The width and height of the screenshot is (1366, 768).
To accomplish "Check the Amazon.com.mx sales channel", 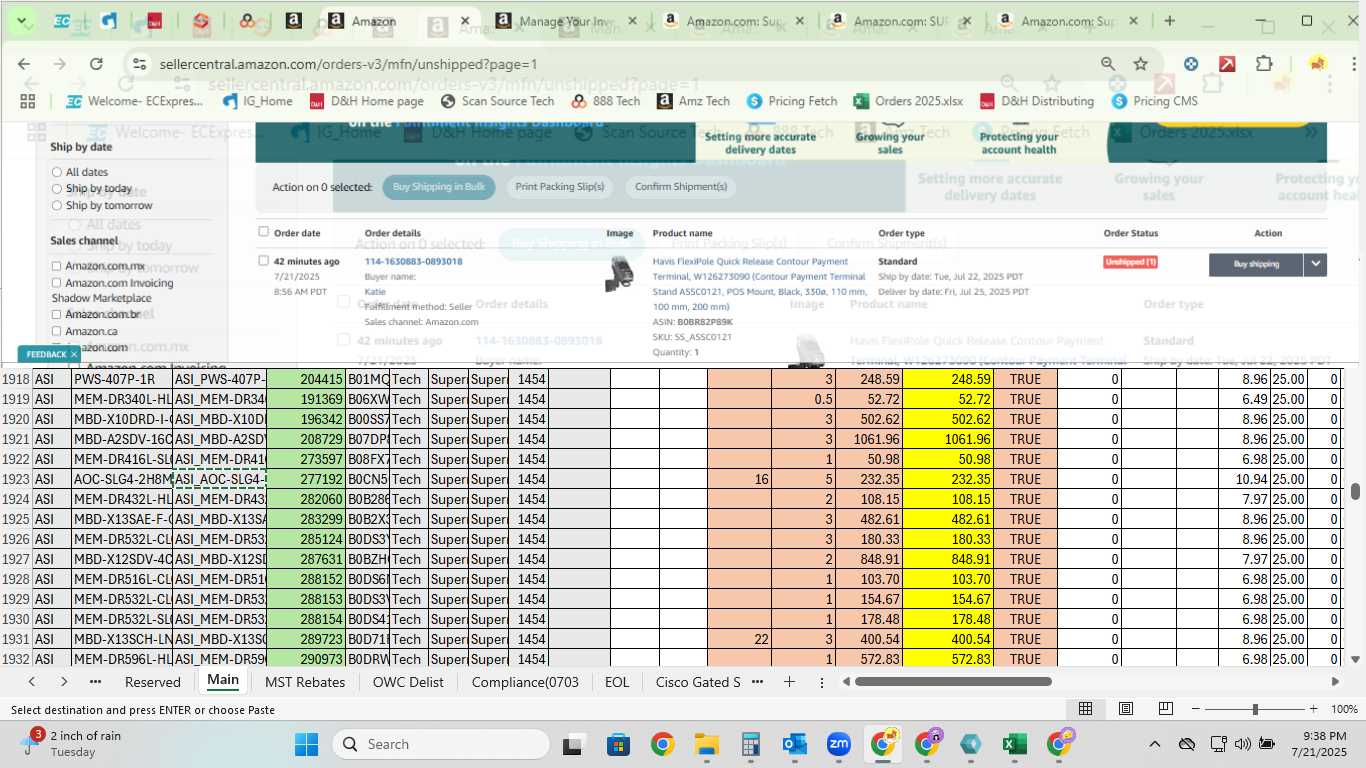I will click(x=57, y=266).
